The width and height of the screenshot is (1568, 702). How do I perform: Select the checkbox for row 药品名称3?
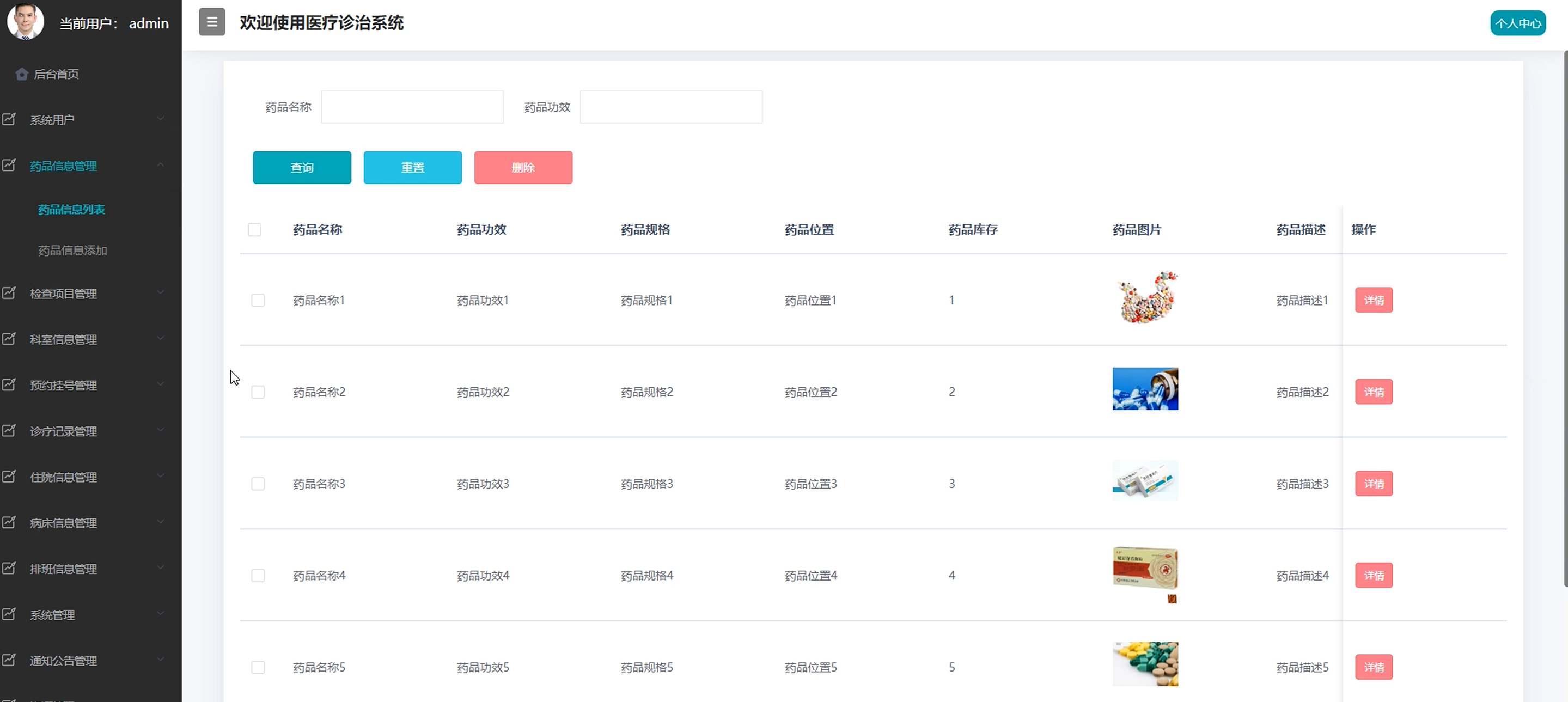pyautogui.click(x=258, y=484)
